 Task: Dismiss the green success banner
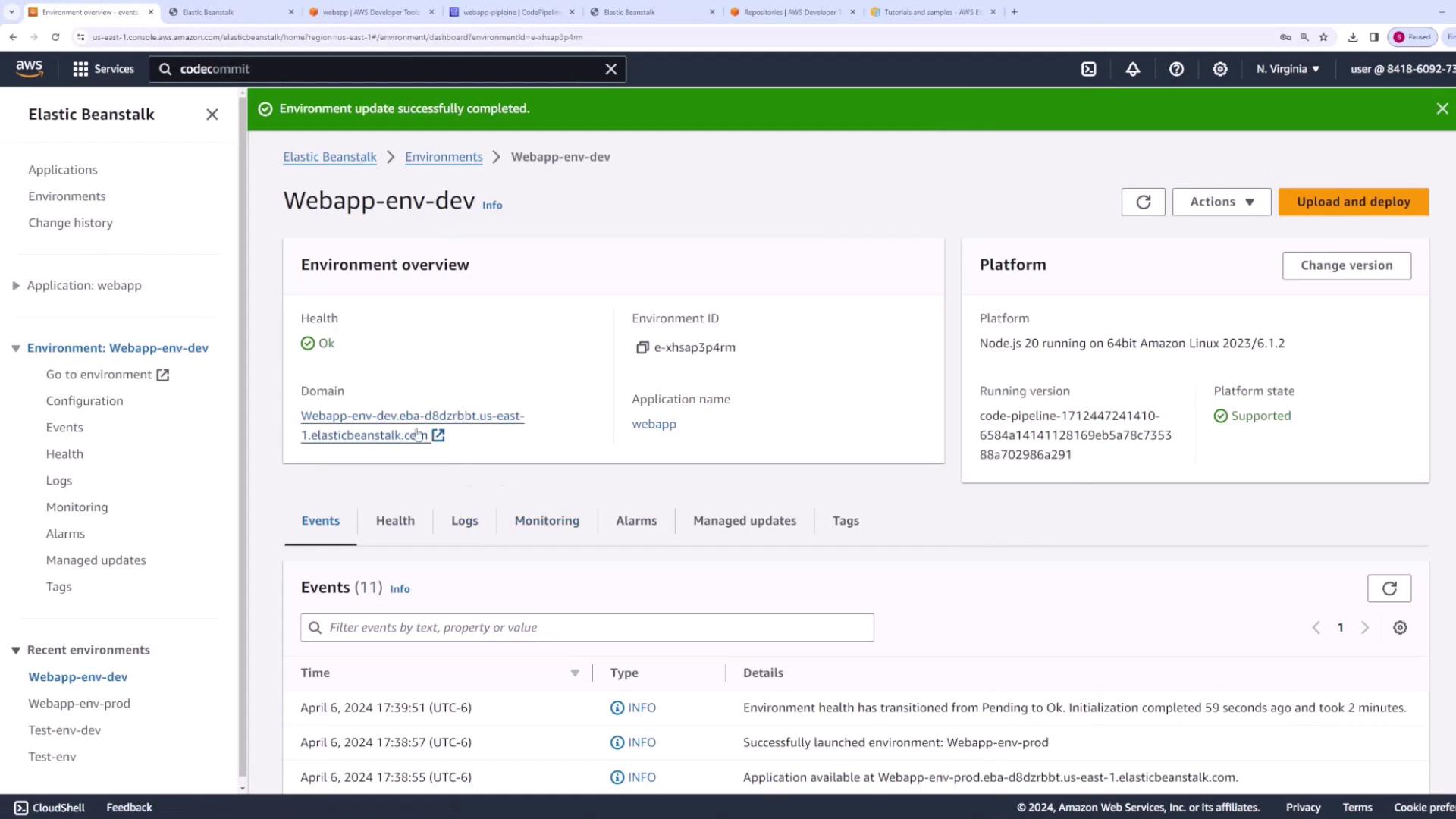click(1442, 109)
